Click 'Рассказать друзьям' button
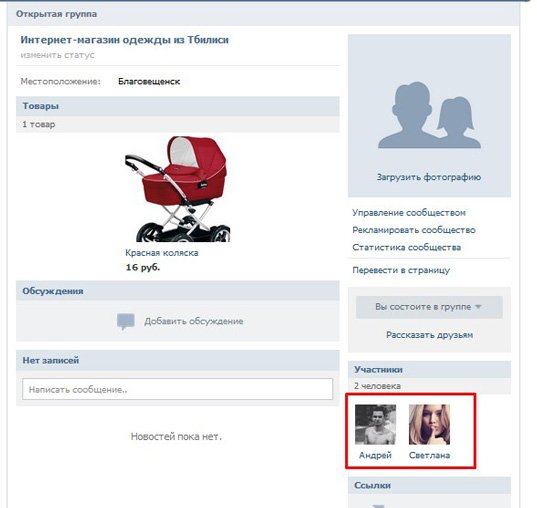Image resolution: width=537 pixels, height=508 pixels. pos(429,335)
